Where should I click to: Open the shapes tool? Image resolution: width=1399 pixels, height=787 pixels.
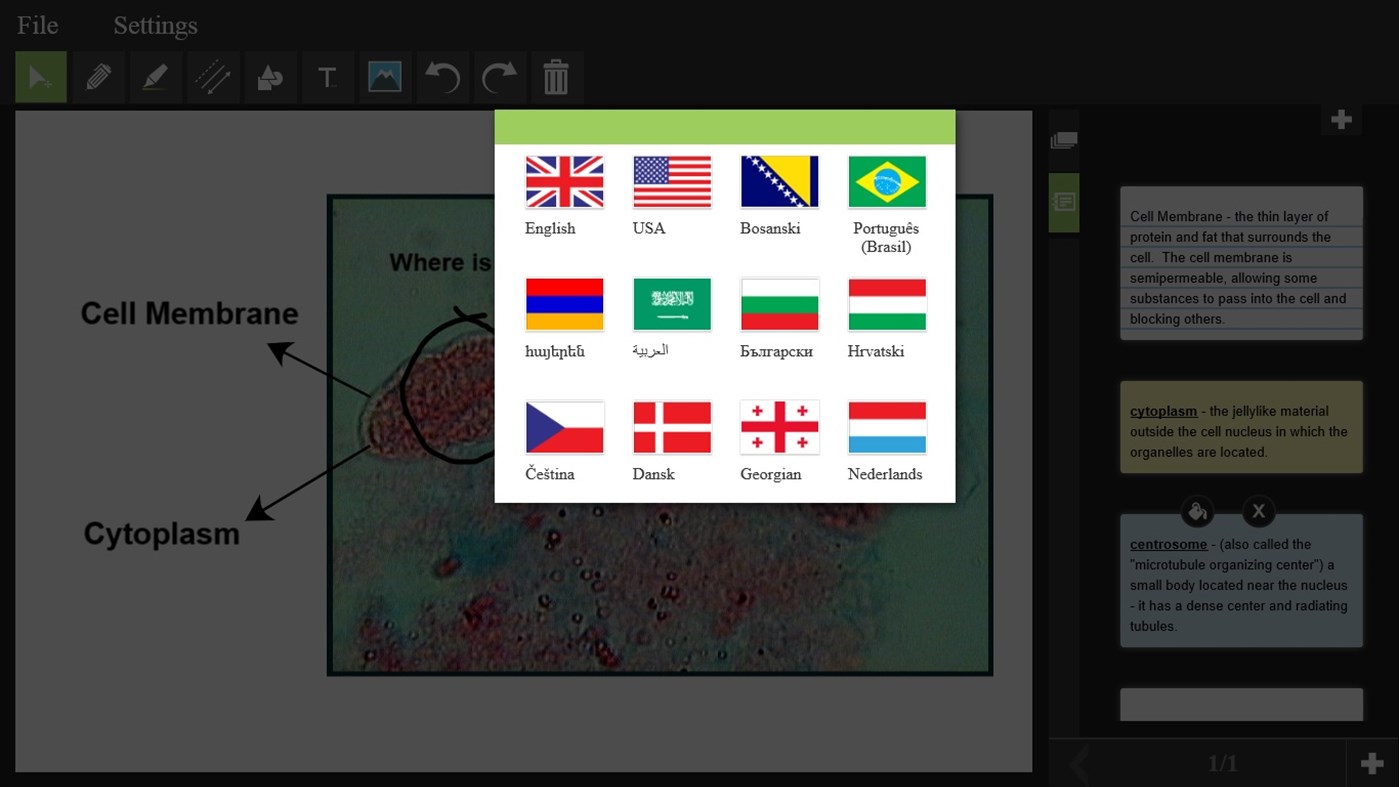coord(269,77)
